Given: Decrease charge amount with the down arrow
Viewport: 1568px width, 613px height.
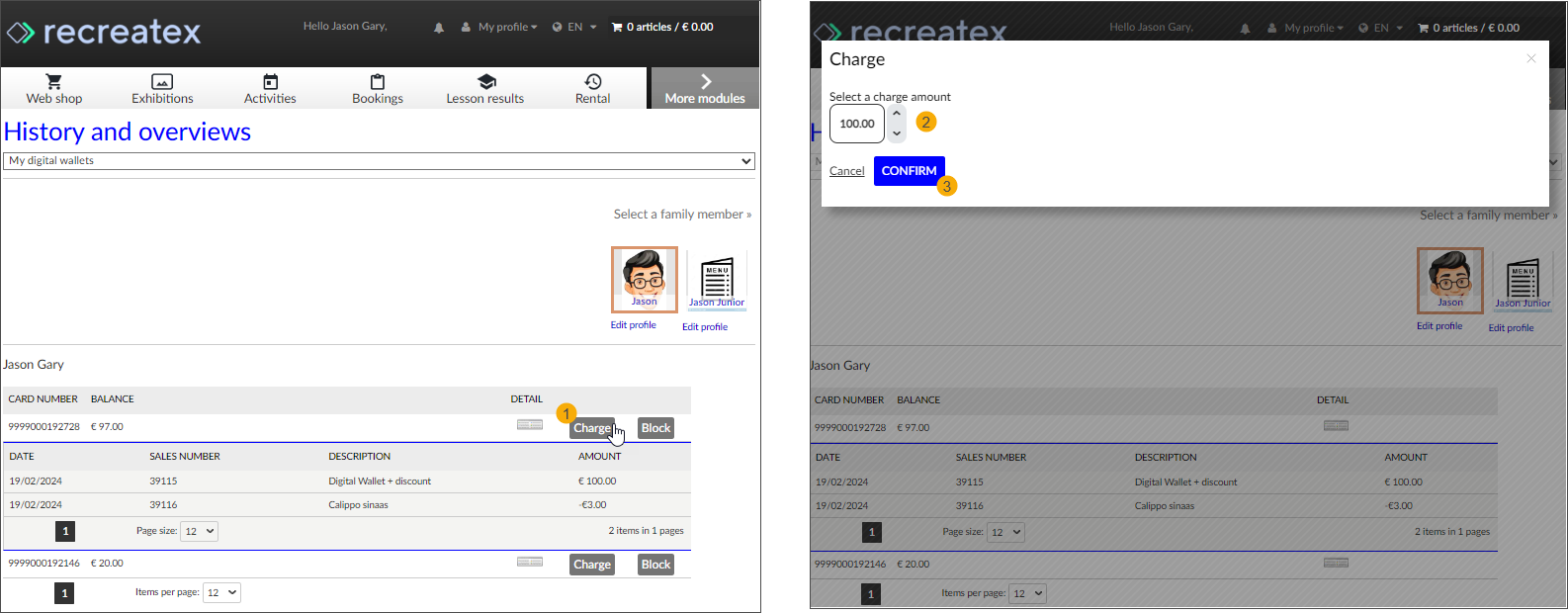Looking at the screenshot, I should [897, 133].
